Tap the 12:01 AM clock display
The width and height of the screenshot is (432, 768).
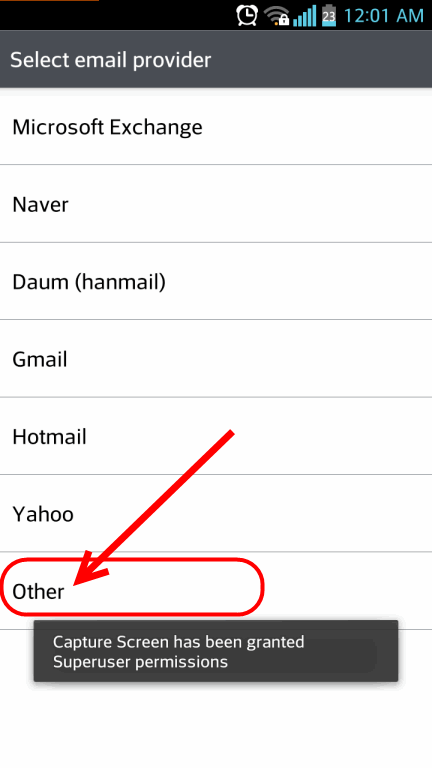383,16
